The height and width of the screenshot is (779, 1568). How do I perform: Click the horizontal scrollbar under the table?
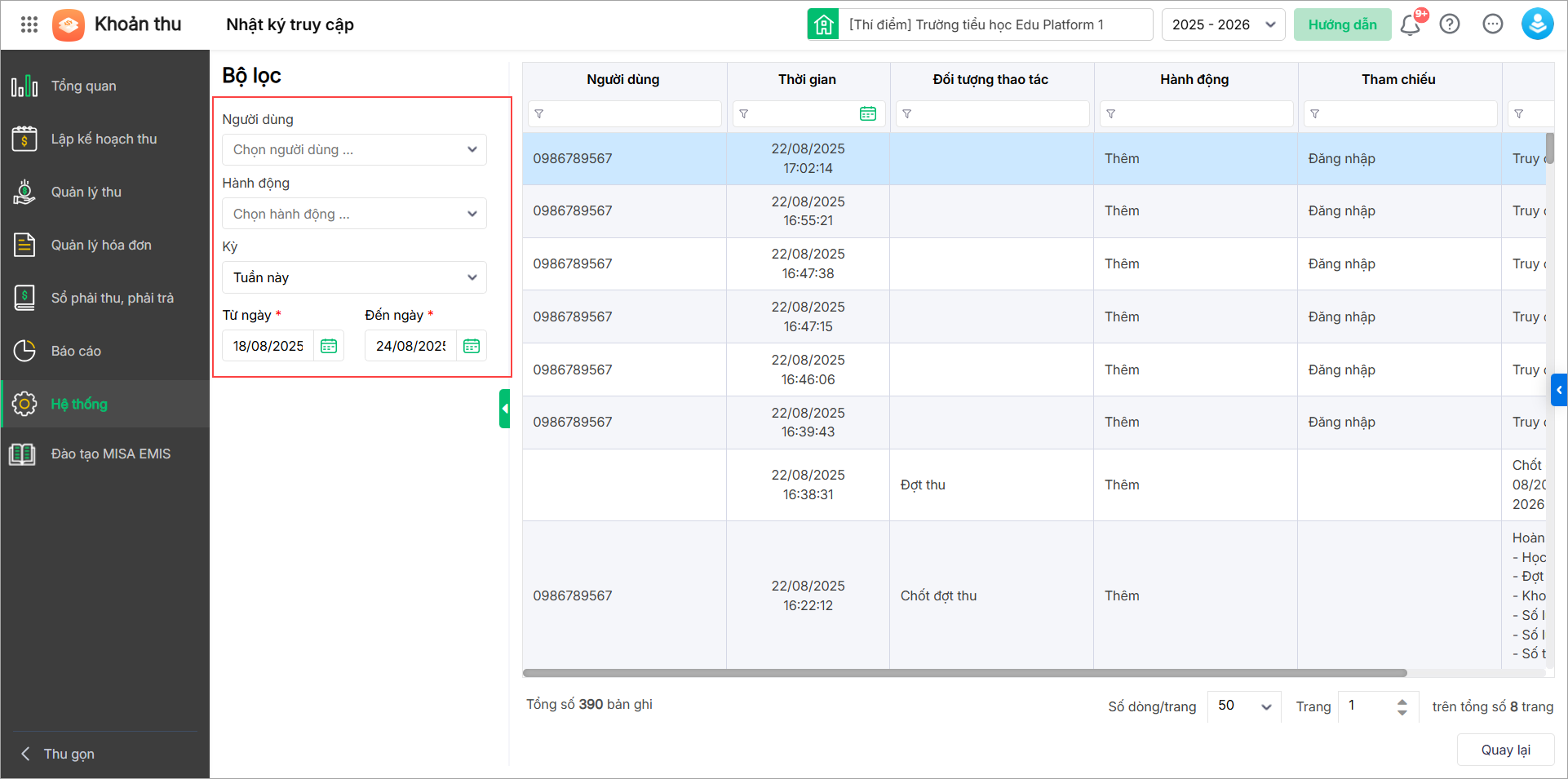pos(964,673)
